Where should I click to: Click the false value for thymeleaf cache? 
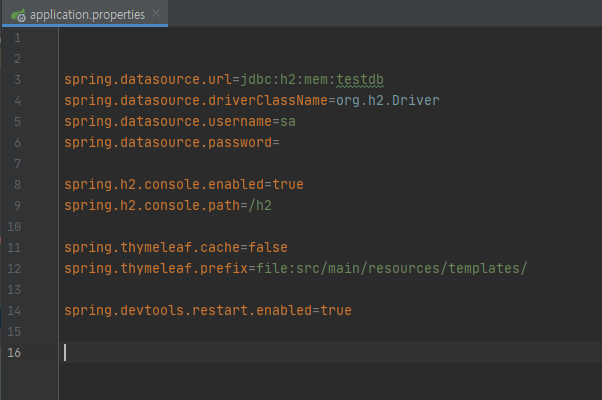click(268, 248)
